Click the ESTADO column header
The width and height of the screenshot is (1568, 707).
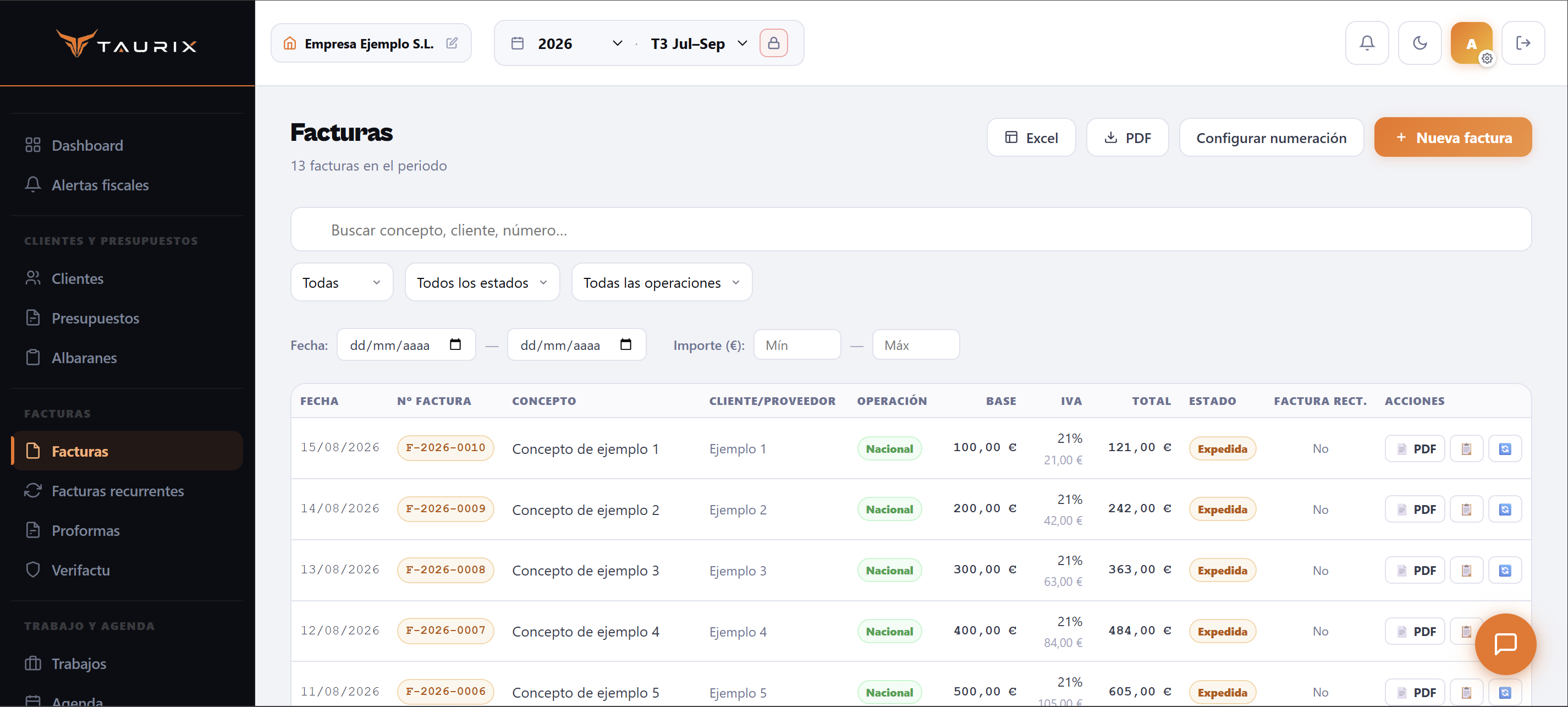(x=1212, y=401)
